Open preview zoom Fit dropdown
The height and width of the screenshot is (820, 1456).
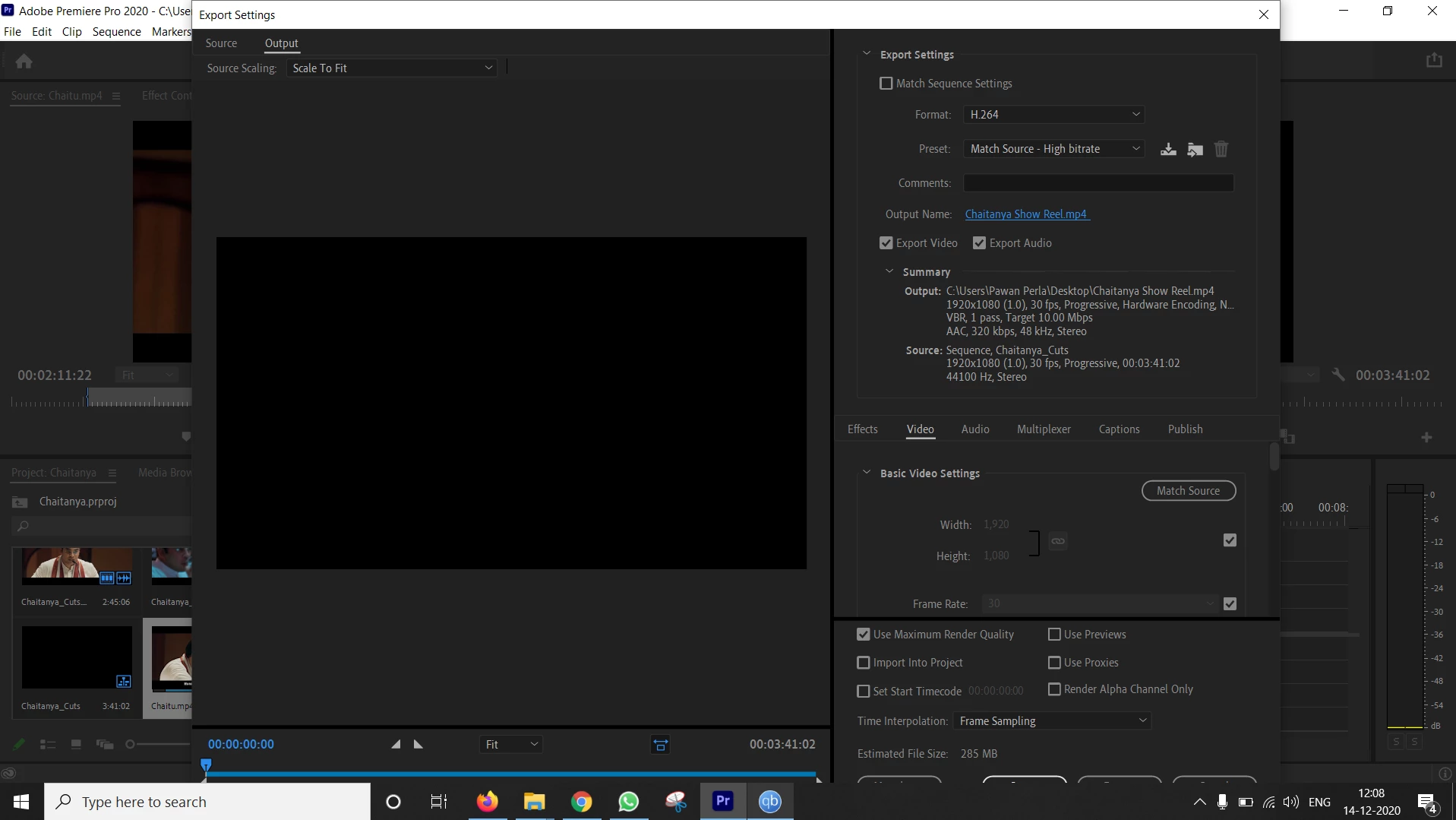click(511, 745)
